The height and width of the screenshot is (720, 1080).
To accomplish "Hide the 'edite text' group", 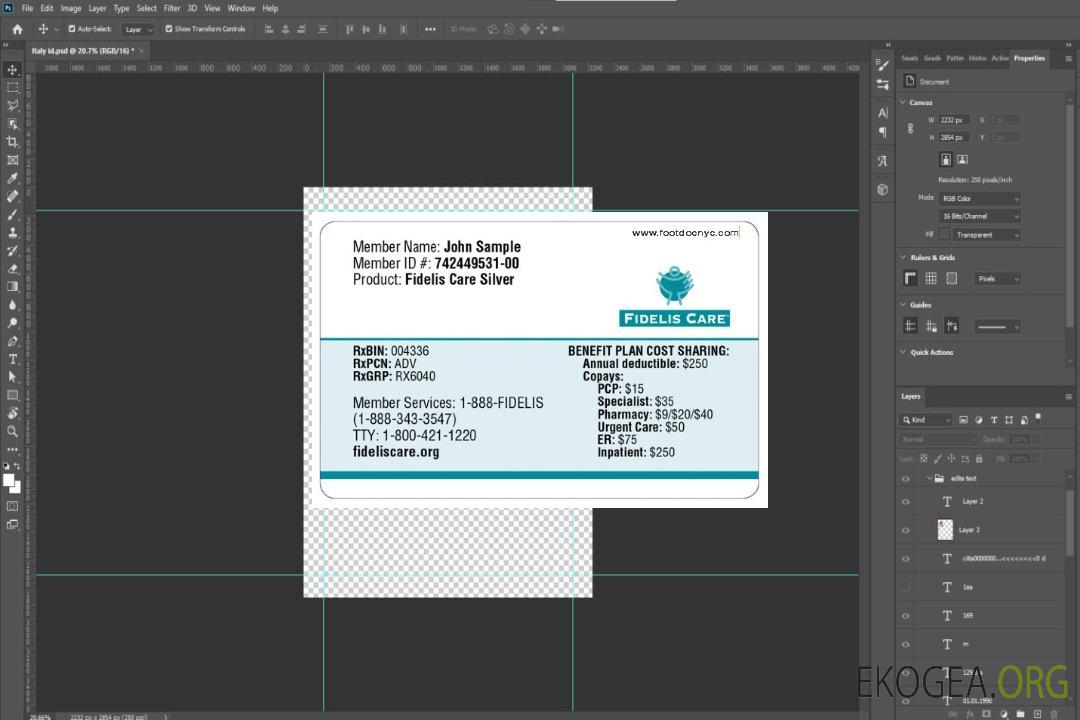I will pyautogui.click(x=906, y=479).
